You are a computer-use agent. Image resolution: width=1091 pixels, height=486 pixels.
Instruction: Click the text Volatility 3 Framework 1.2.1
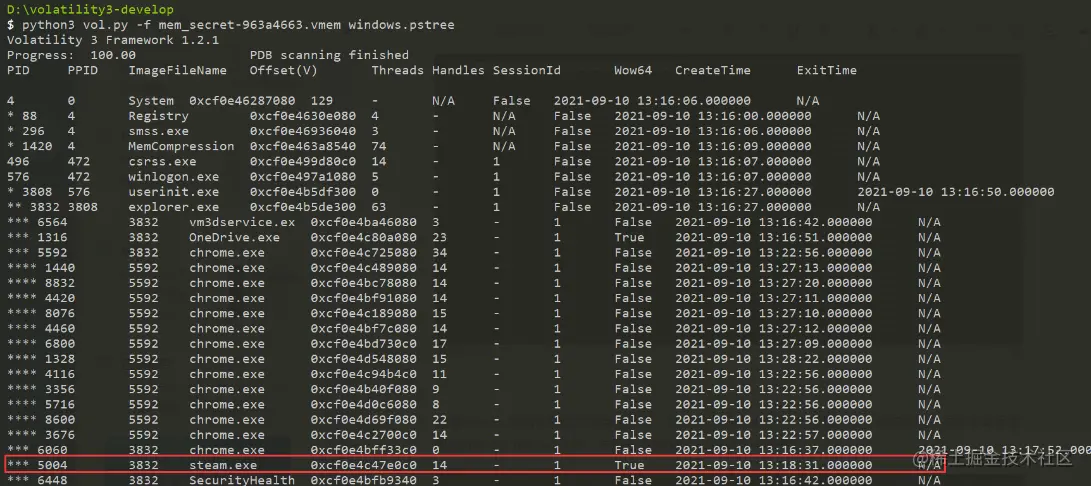pos(113,40)
